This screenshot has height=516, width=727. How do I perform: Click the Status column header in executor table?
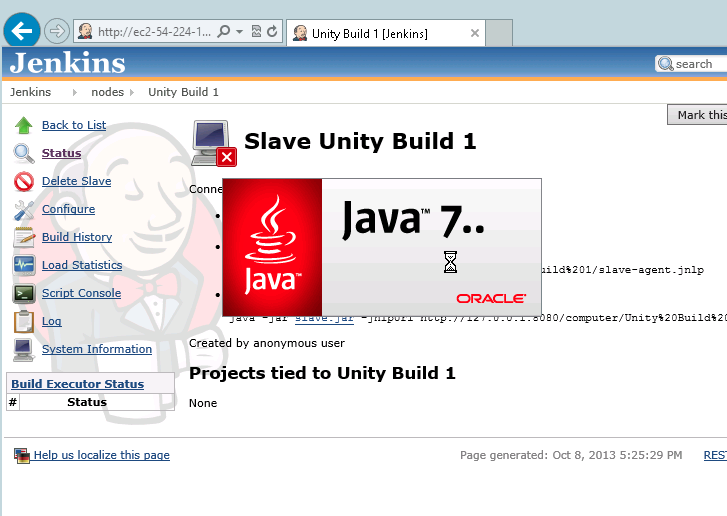pos(87,402)
